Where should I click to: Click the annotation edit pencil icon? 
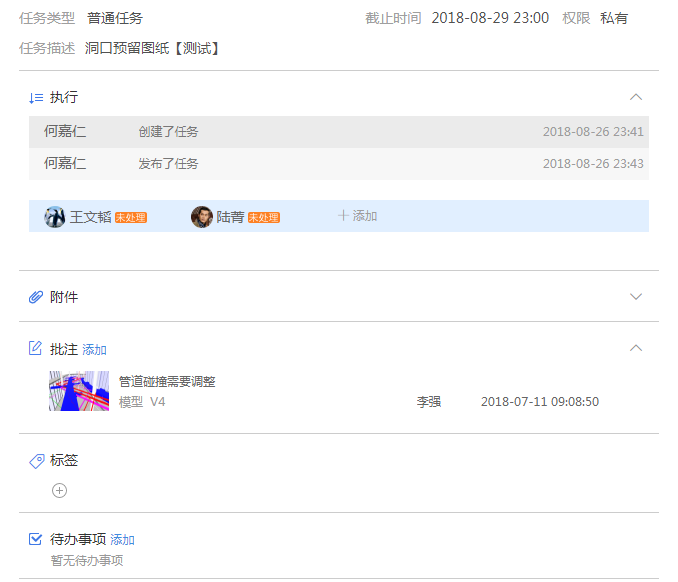pyautogui.click(x=36, y=349)
